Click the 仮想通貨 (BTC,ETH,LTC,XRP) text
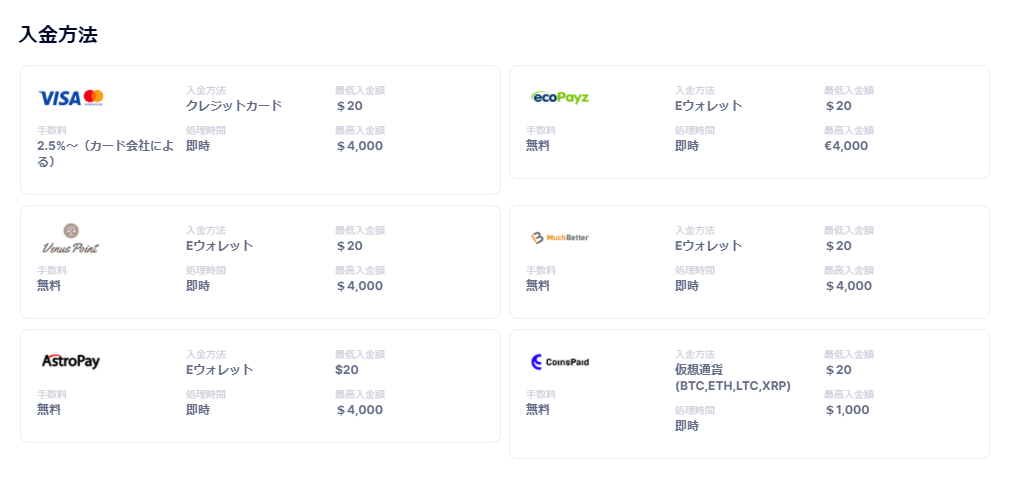This screenshot has width=1024, height=492. click(x=733, y=378)
